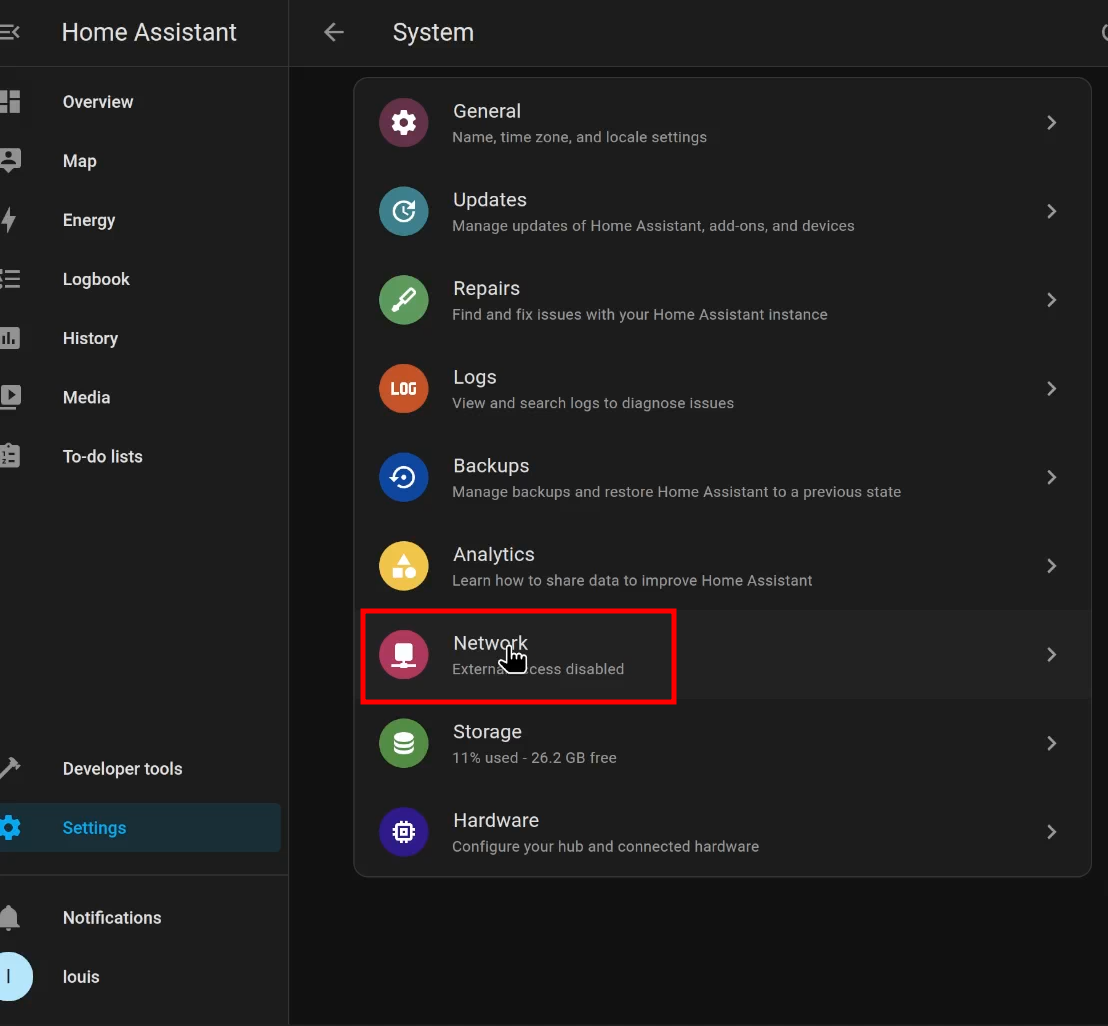The image size is (1108, 1026).
Task: Click the Energy lightning bolt icon
Action: (x=8, y=220)
